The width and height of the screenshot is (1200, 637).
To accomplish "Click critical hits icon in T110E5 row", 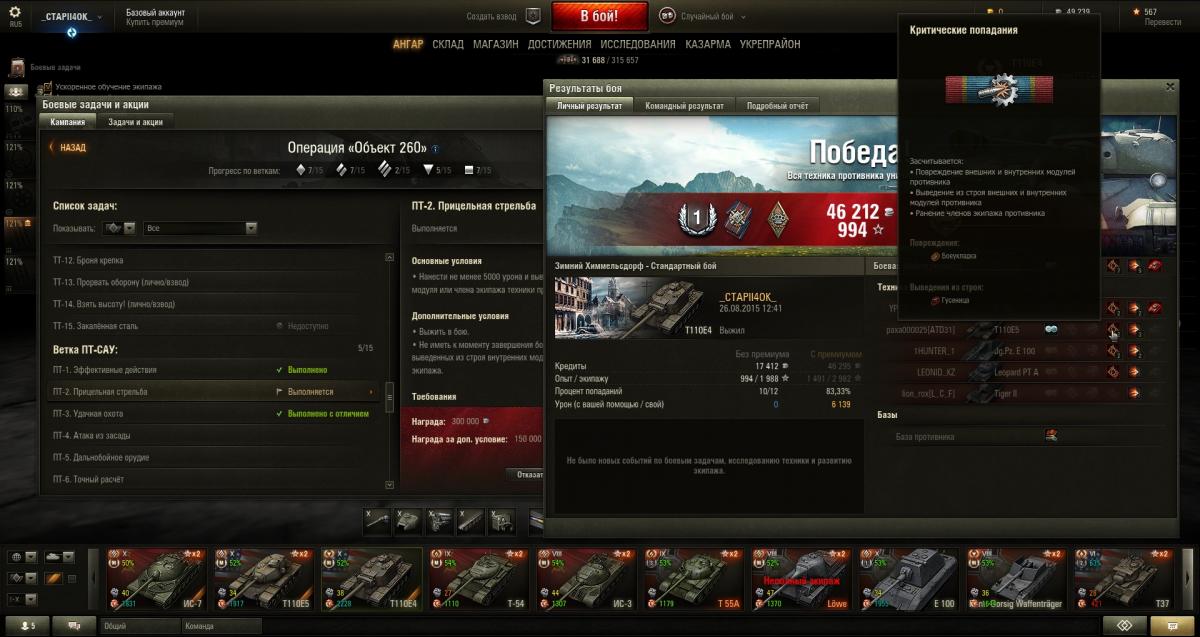I will (x=1113, y=329).
